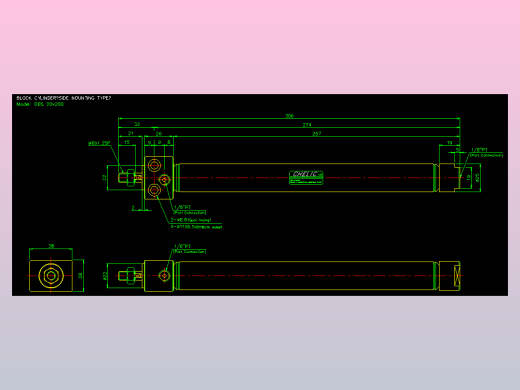
Task: Click the "28" height dimension of end view
Action: (80, 276)
